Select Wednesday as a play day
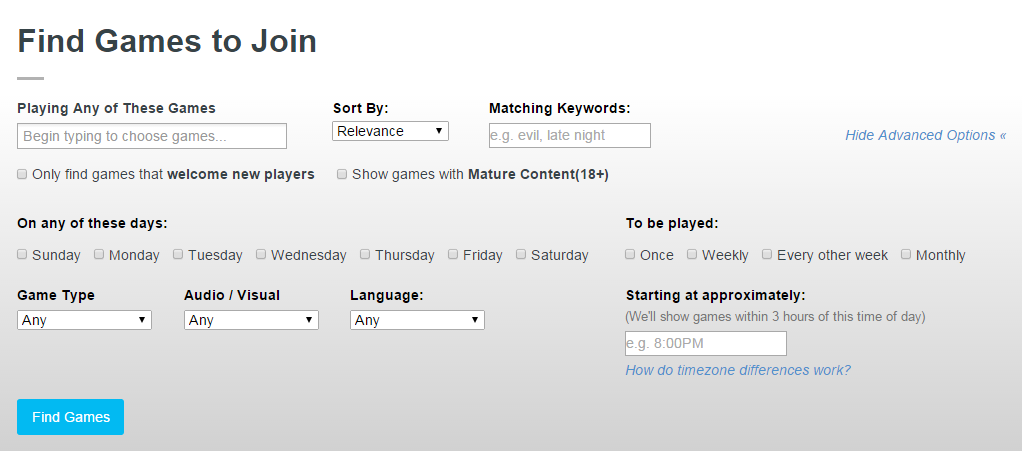The width and height of the screenshot is (1022, 451). pyautogui.click(x=261, y=254)
